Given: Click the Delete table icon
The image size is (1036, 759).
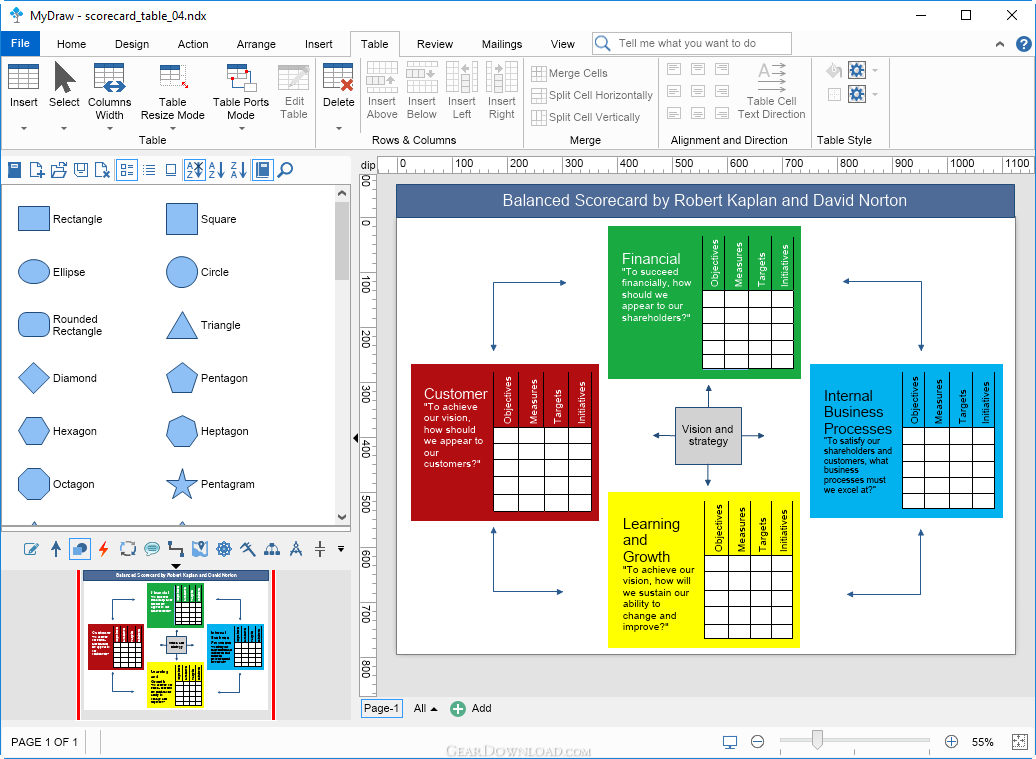Looking at the screenshot, I should click(338, 77).
